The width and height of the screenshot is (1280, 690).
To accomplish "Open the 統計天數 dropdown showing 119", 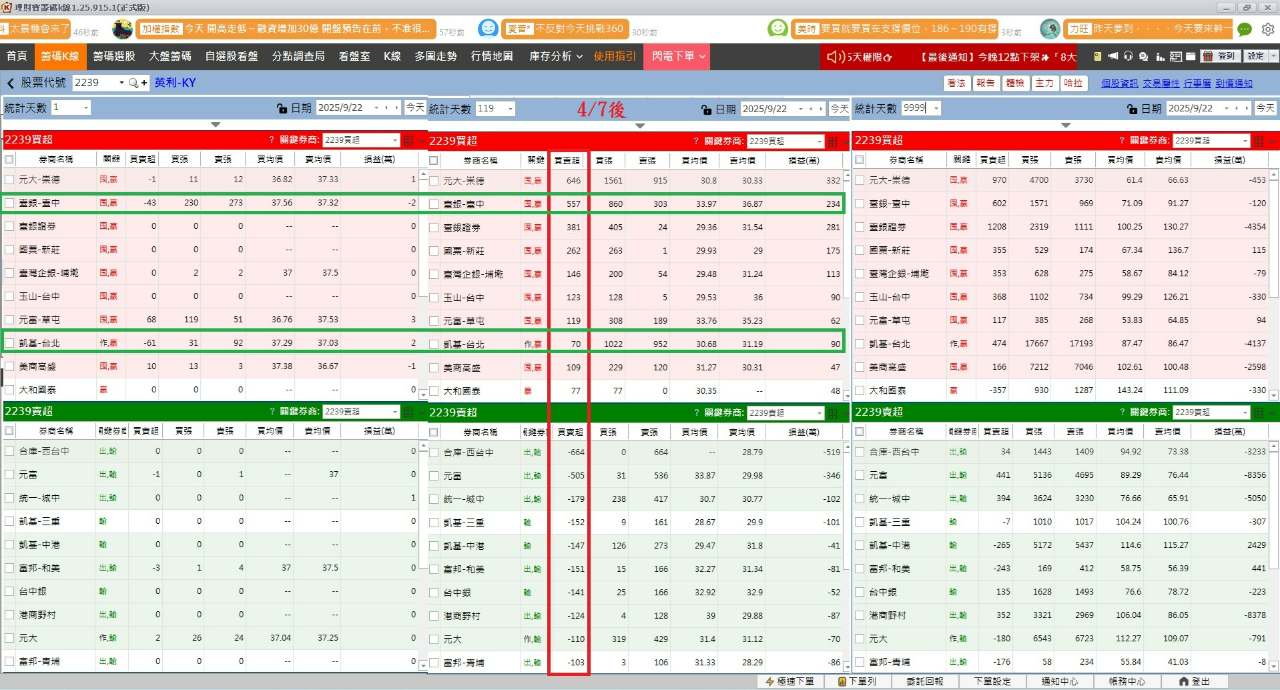I will pyautogui.click(x=510, y=108).
